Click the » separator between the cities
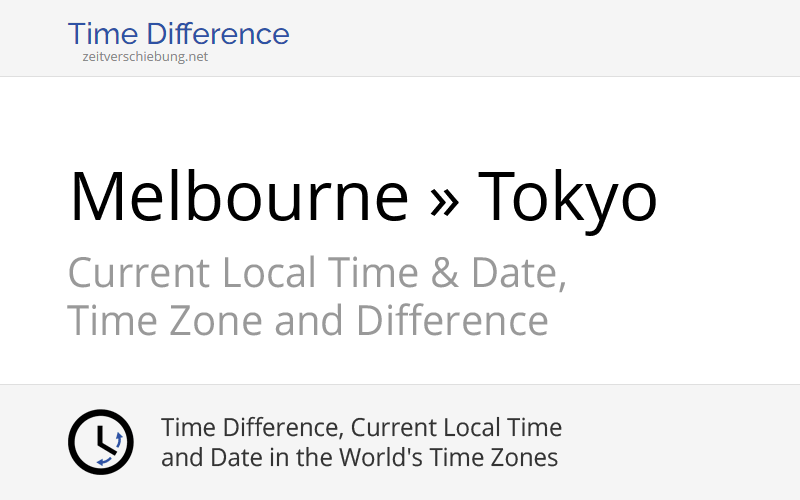The image size is (800, 500). 444,198
